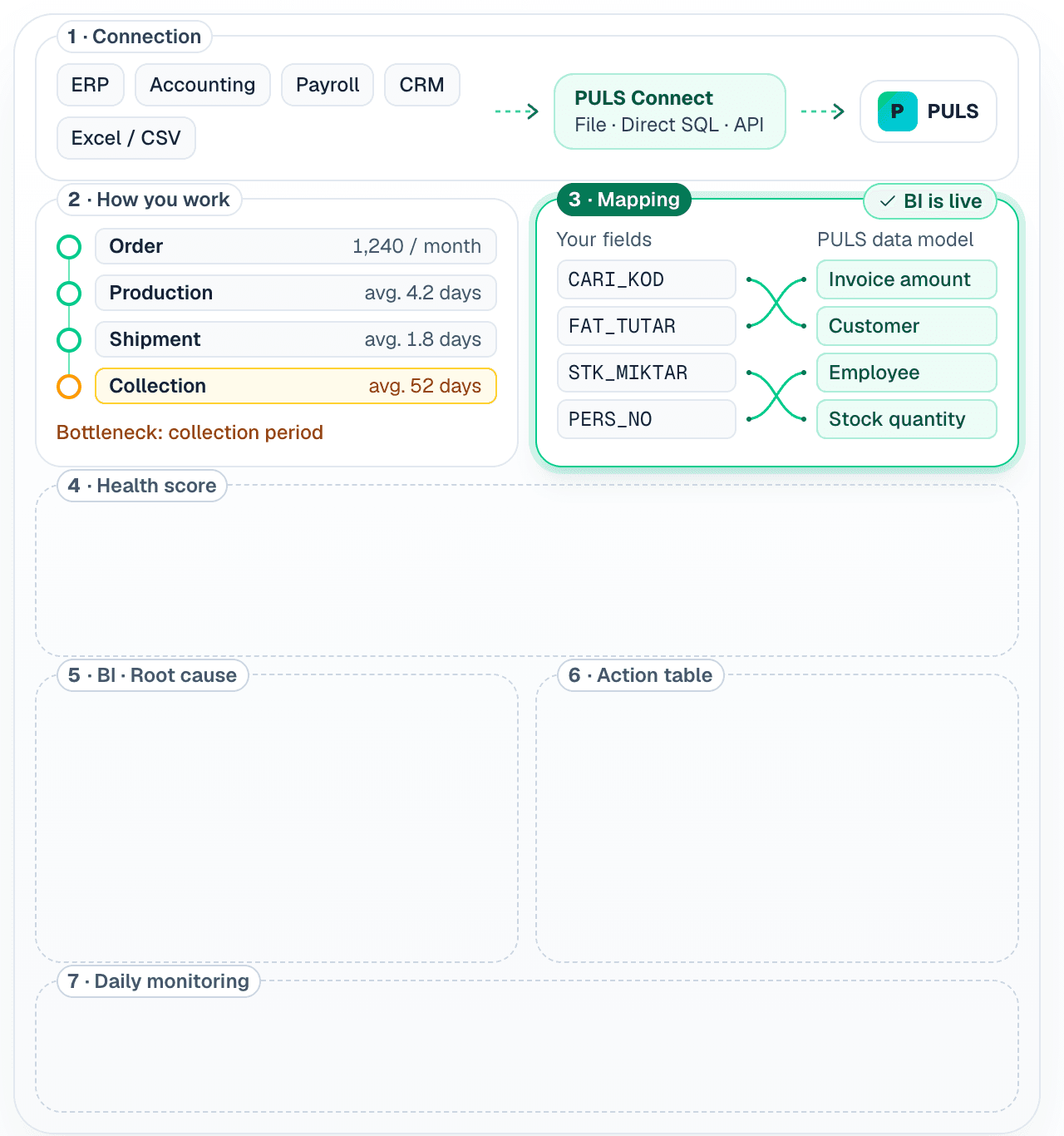Select the PERS_NO field

click(x=647, y=419)
